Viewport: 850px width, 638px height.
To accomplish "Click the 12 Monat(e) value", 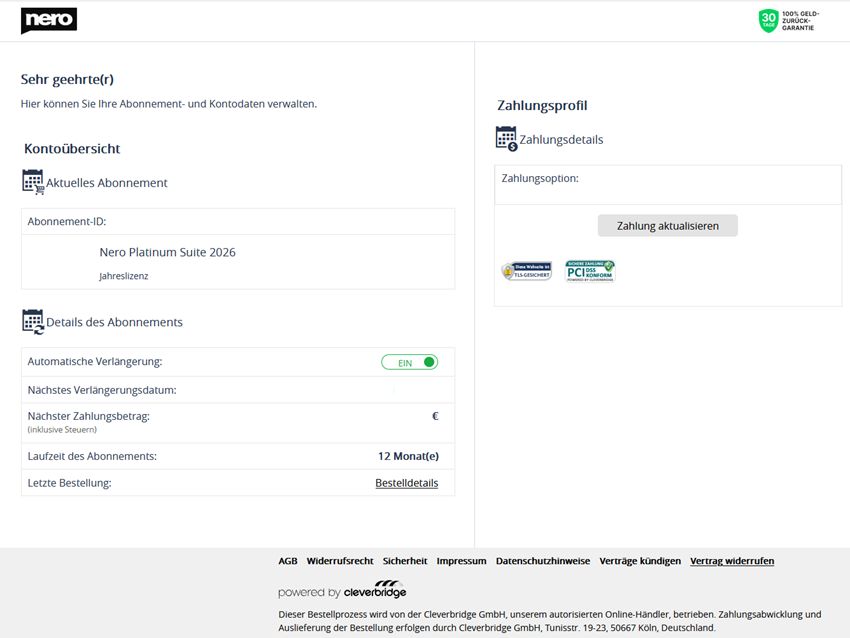I will point(408,456).
